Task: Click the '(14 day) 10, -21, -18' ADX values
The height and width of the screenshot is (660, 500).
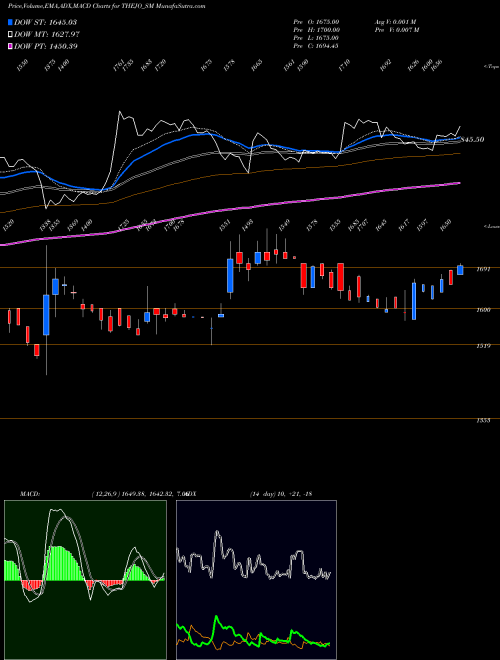Action: point(281,494)
